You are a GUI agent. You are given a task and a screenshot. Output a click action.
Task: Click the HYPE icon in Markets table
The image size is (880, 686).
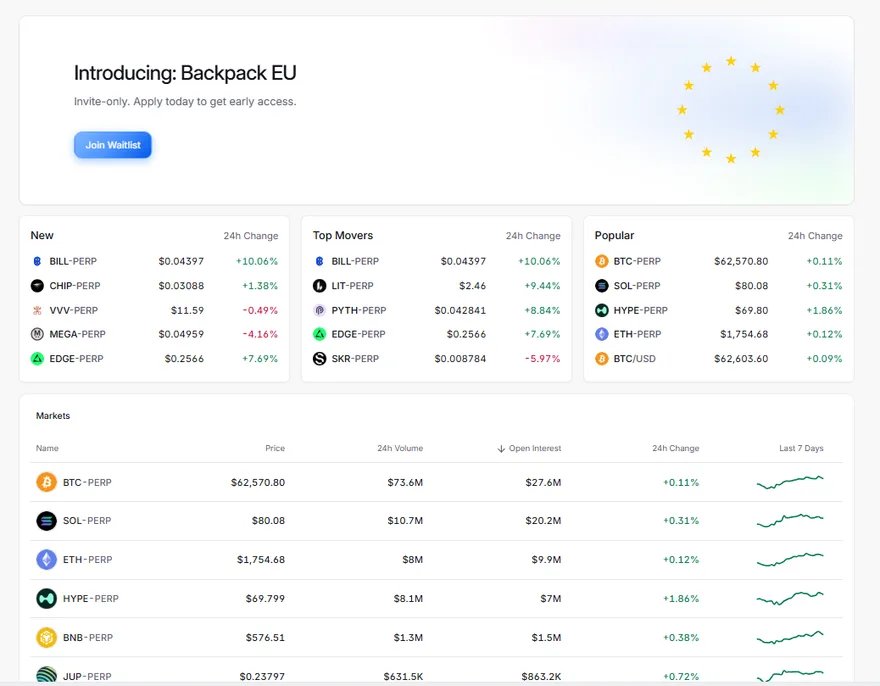click(47, 598)
